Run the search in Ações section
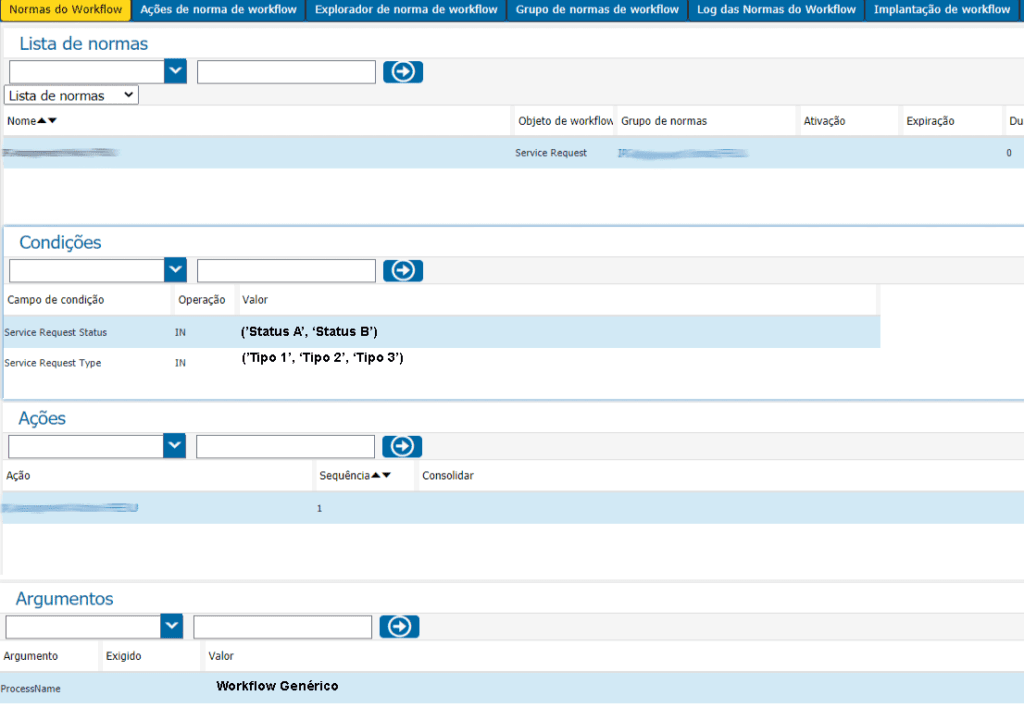 pos(402,446)
